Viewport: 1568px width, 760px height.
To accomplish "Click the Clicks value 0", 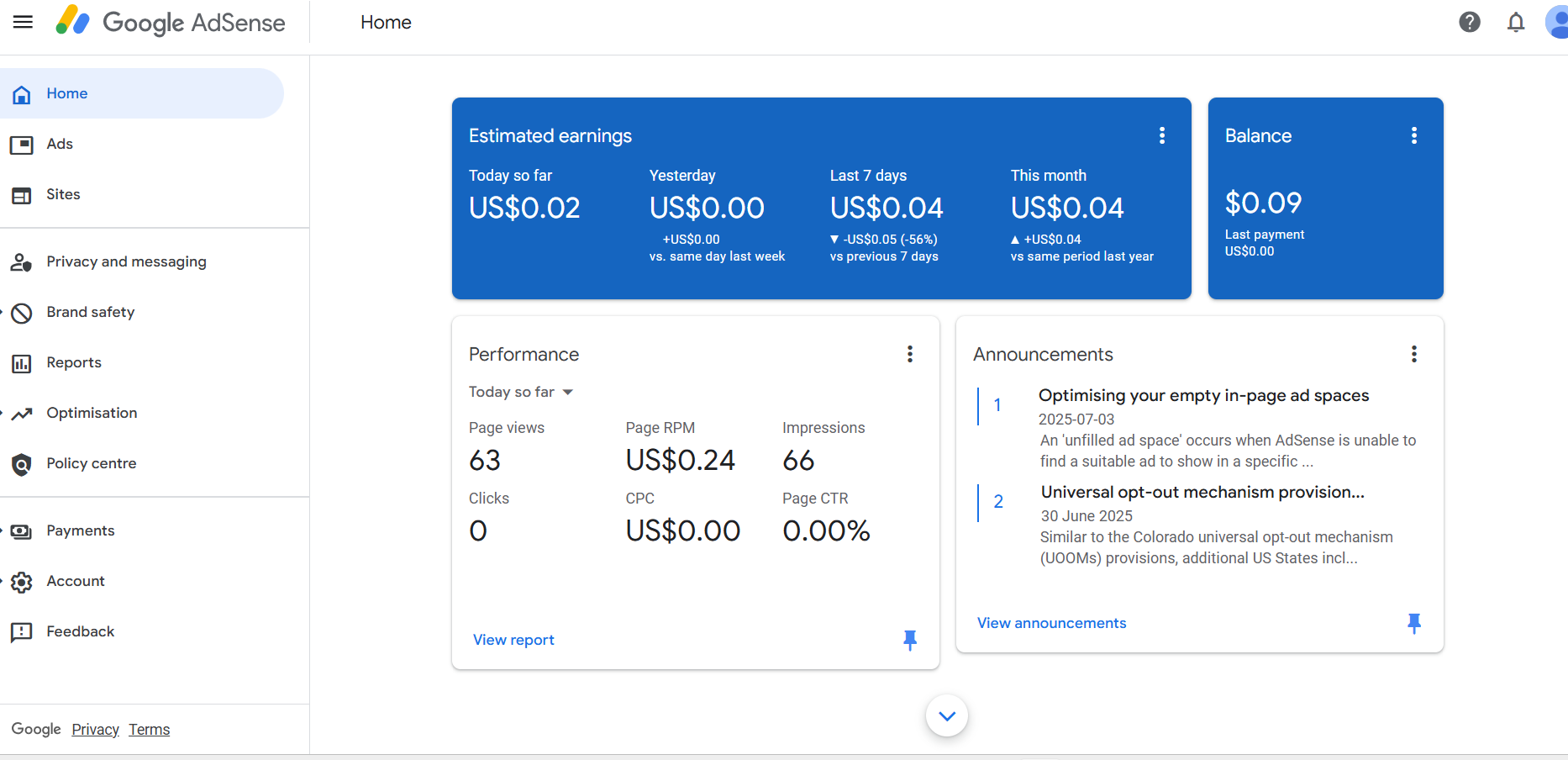I will tap(478, 531).
